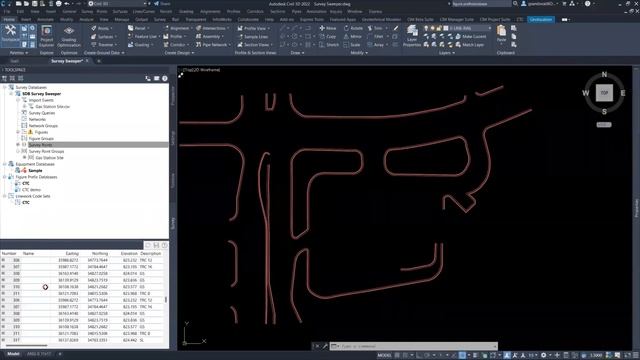The width and height of the screenshot is (640, 360).
Task: Select the Copy tool in Modify panel
Action: pyautogui.click(x=328, y=36)
